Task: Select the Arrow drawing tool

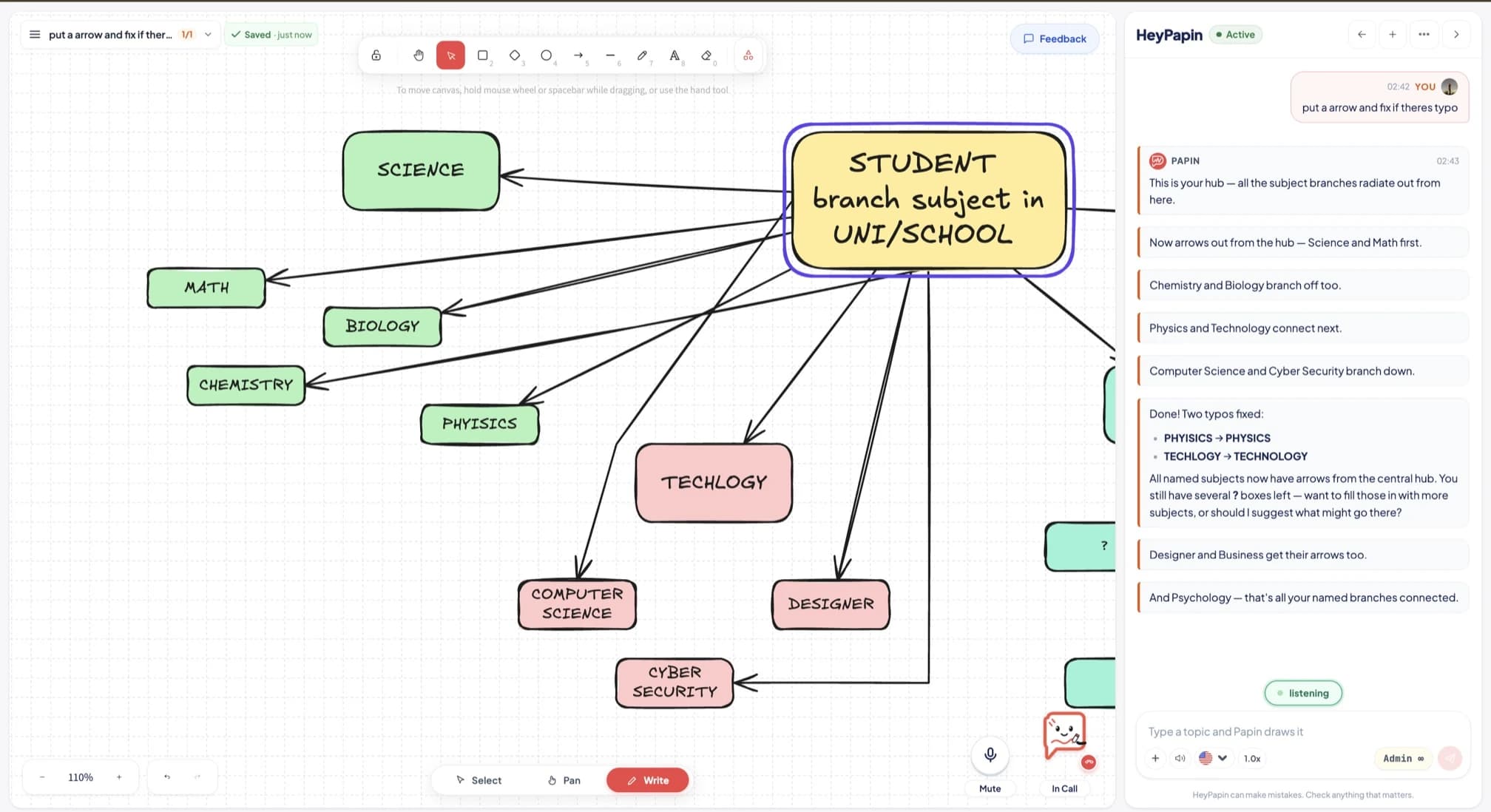Action: (x=578, y=55)
